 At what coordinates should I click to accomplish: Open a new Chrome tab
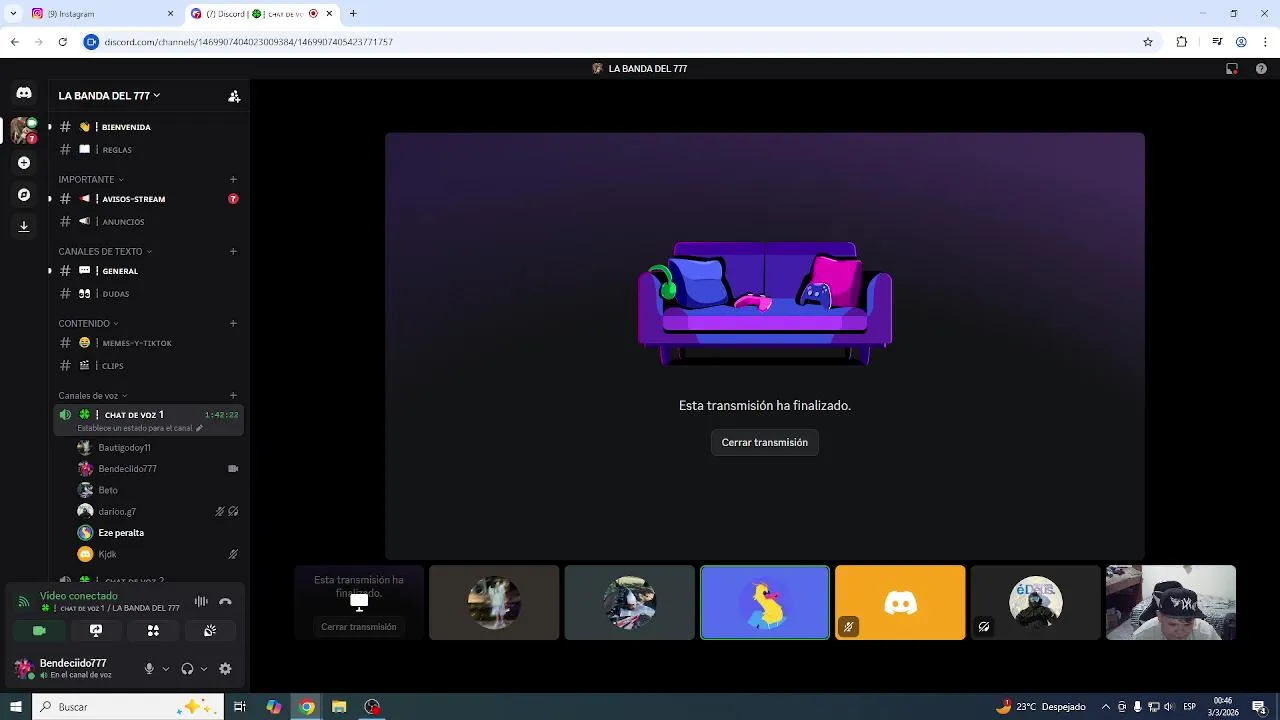(353, 14)
